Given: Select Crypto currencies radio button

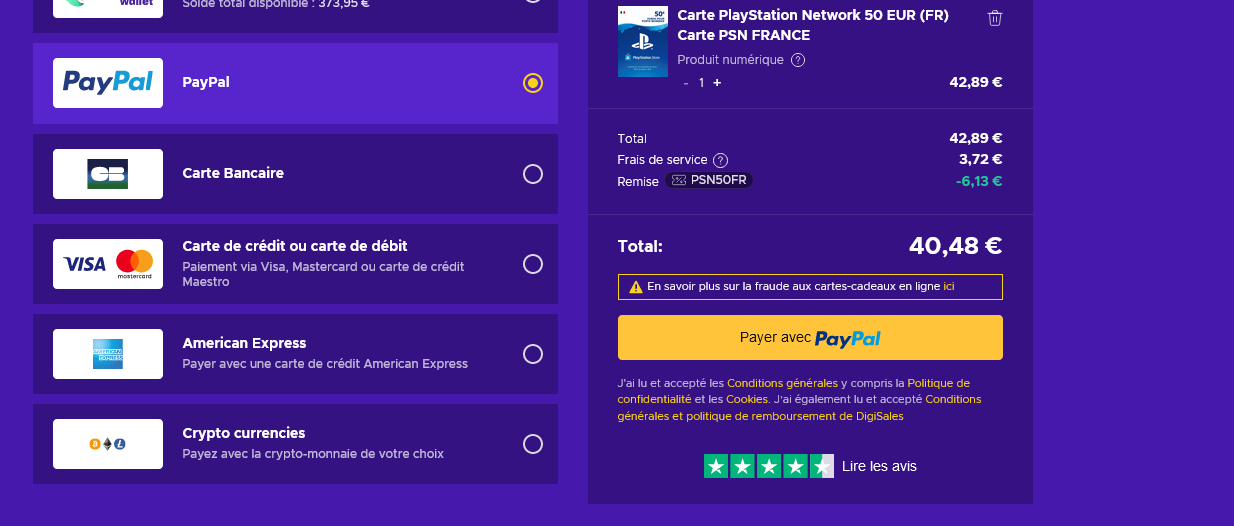Looking at the screenshot, I should 533,444.
